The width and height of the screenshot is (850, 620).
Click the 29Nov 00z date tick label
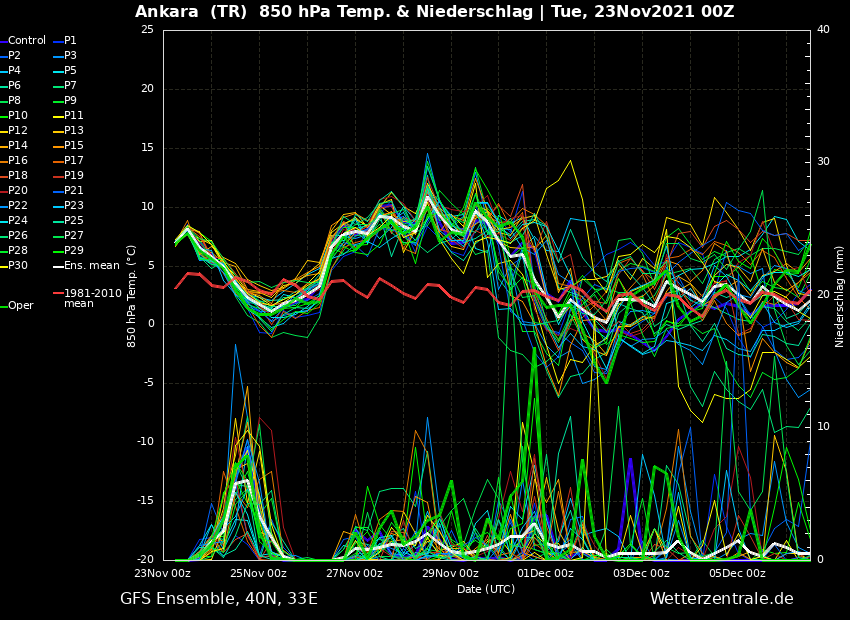tap(450, 573)
